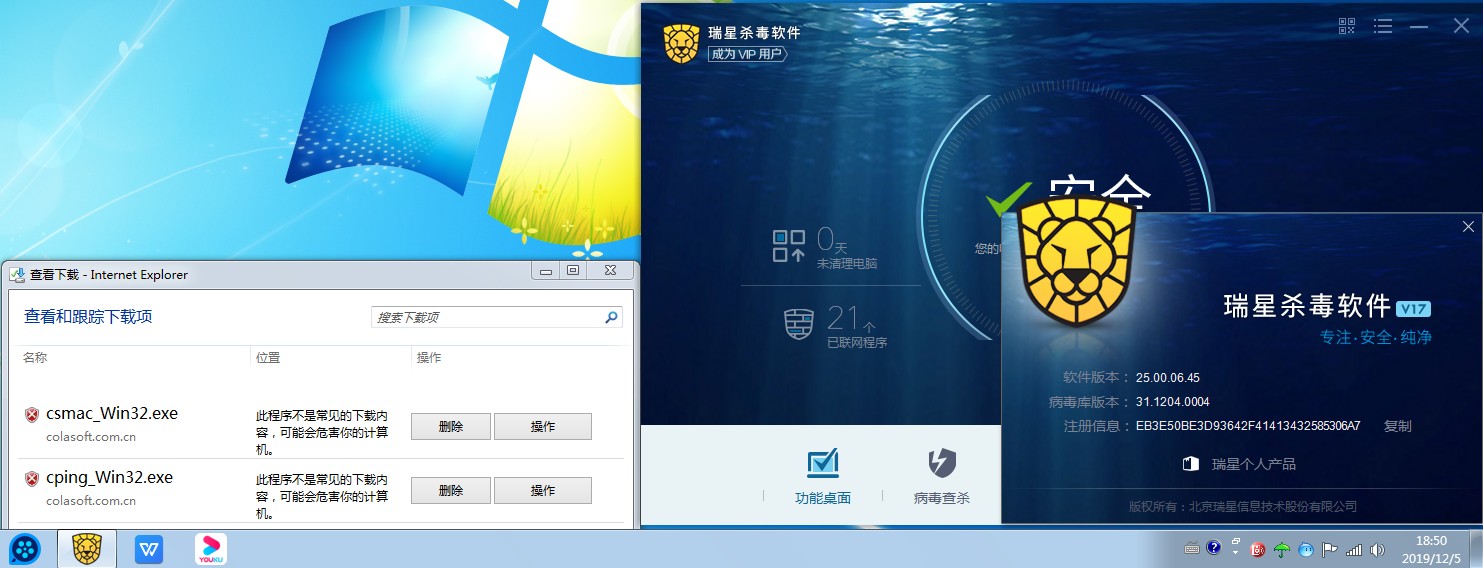1483x568 pixels.
Task: Click the csmac_Win32.exe file name
Action: tap(112, 413)
